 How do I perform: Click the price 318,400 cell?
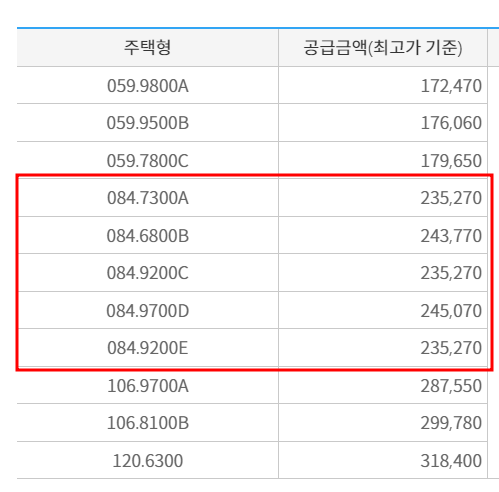click(x=383, y=460)
